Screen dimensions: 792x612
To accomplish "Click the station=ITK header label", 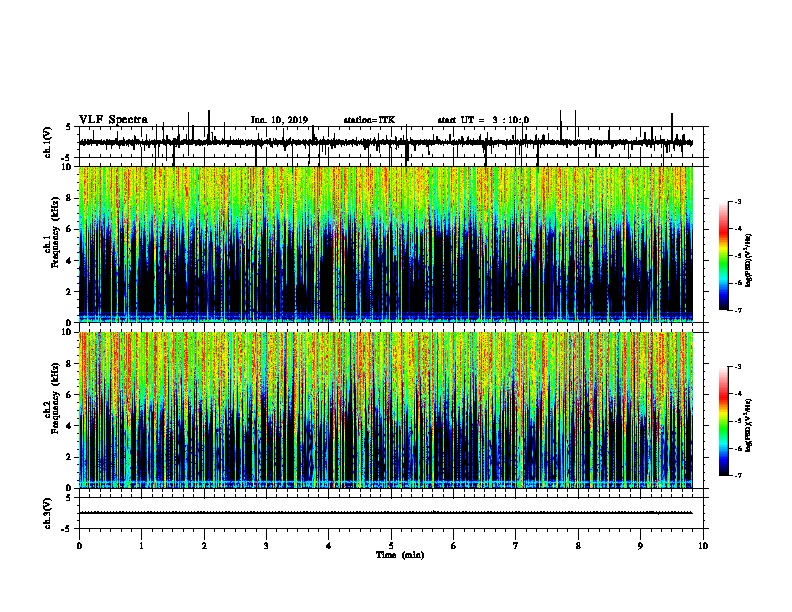I will 369,120.
